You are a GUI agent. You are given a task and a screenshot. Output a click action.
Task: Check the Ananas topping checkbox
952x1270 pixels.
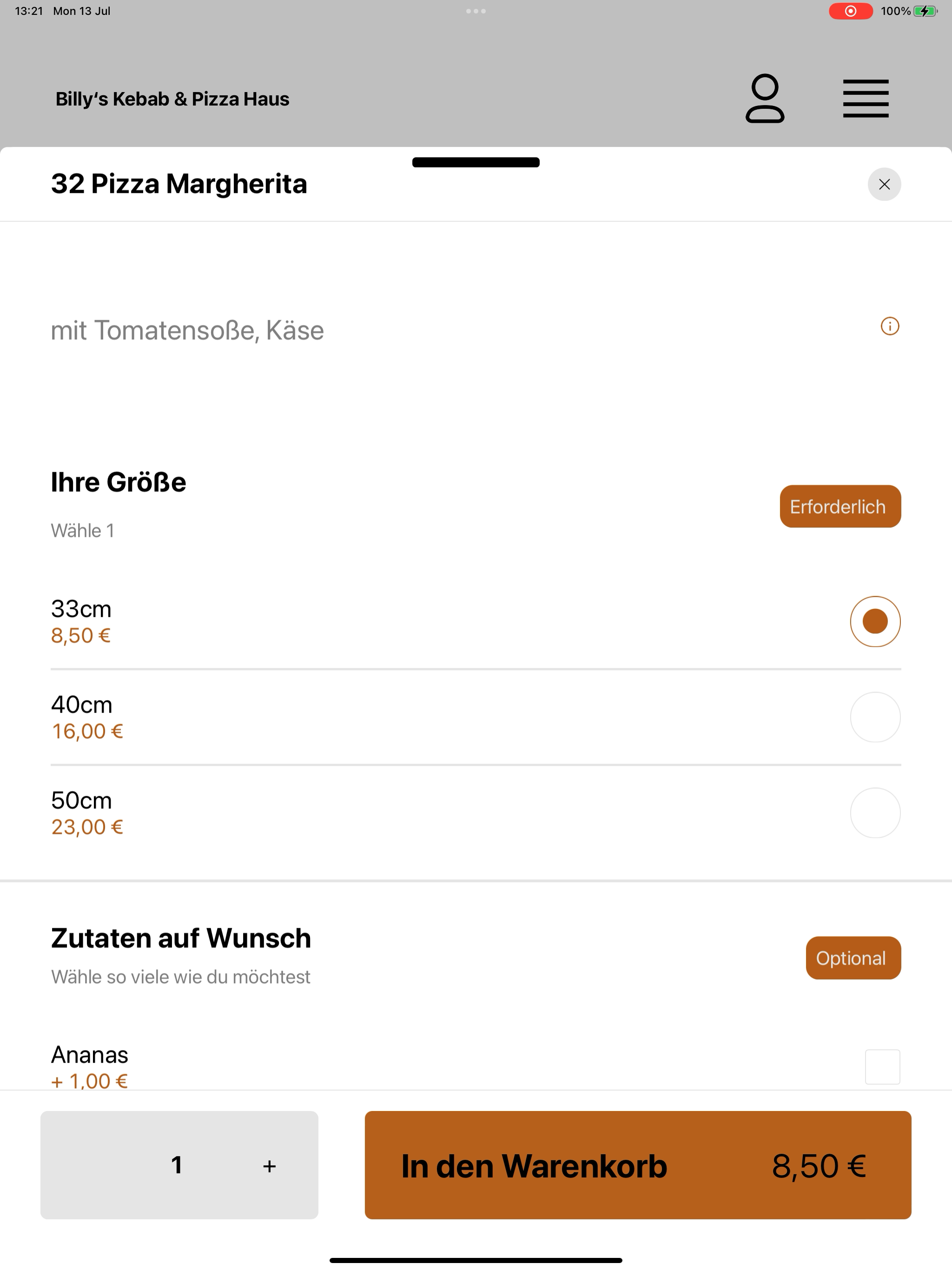tap(883, 1067)
